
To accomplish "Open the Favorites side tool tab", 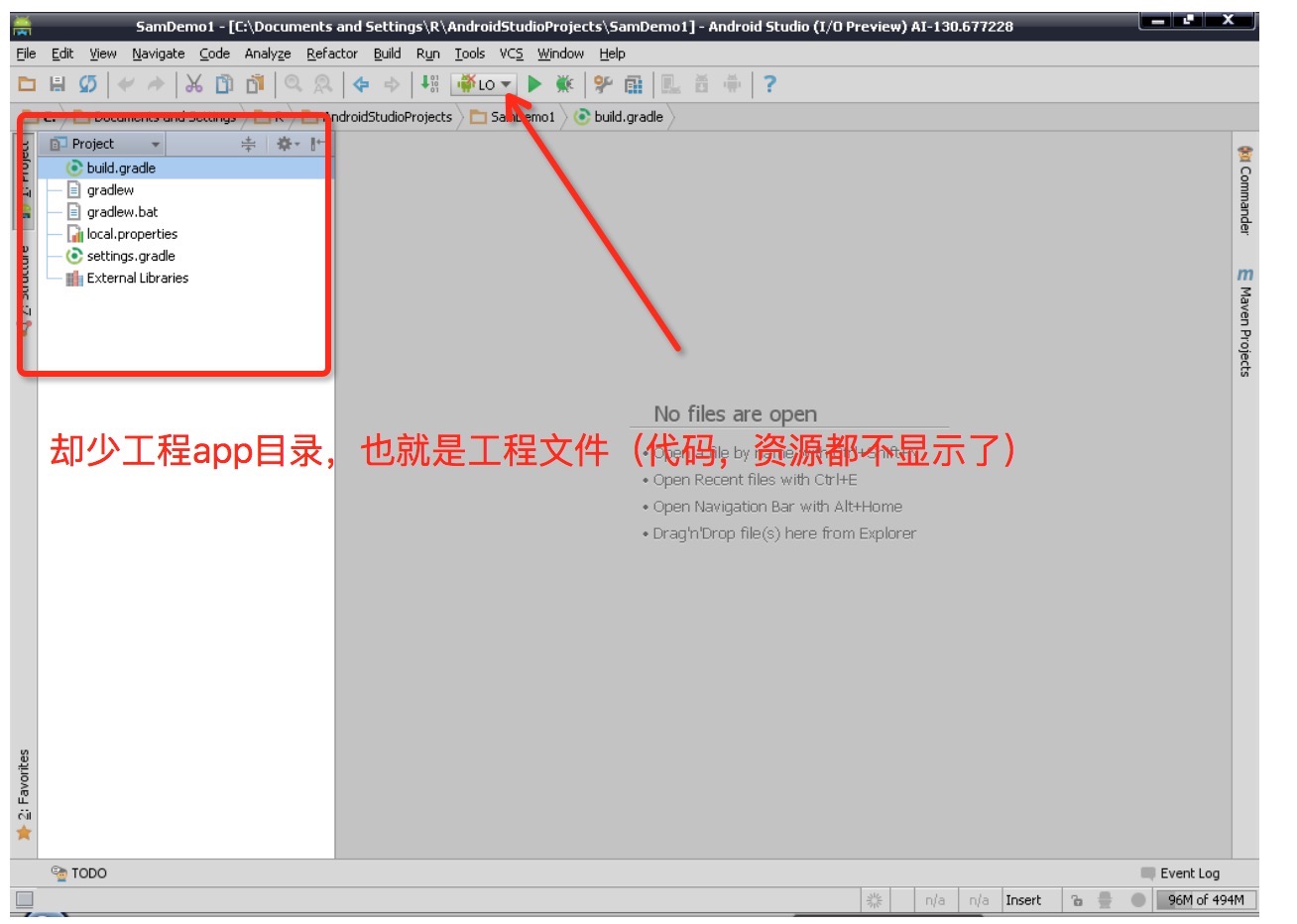I will [24, 795].
